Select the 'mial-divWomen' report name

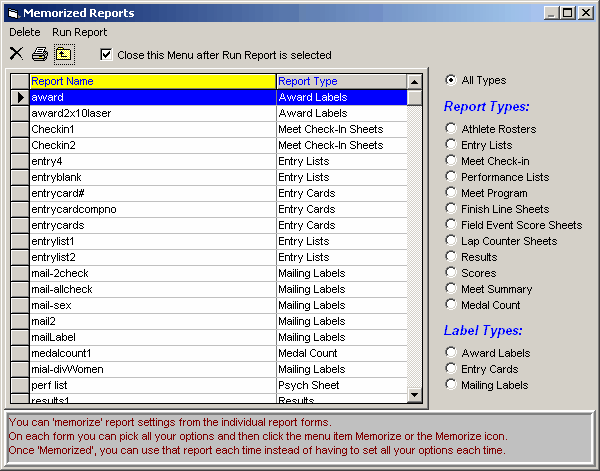153,370
